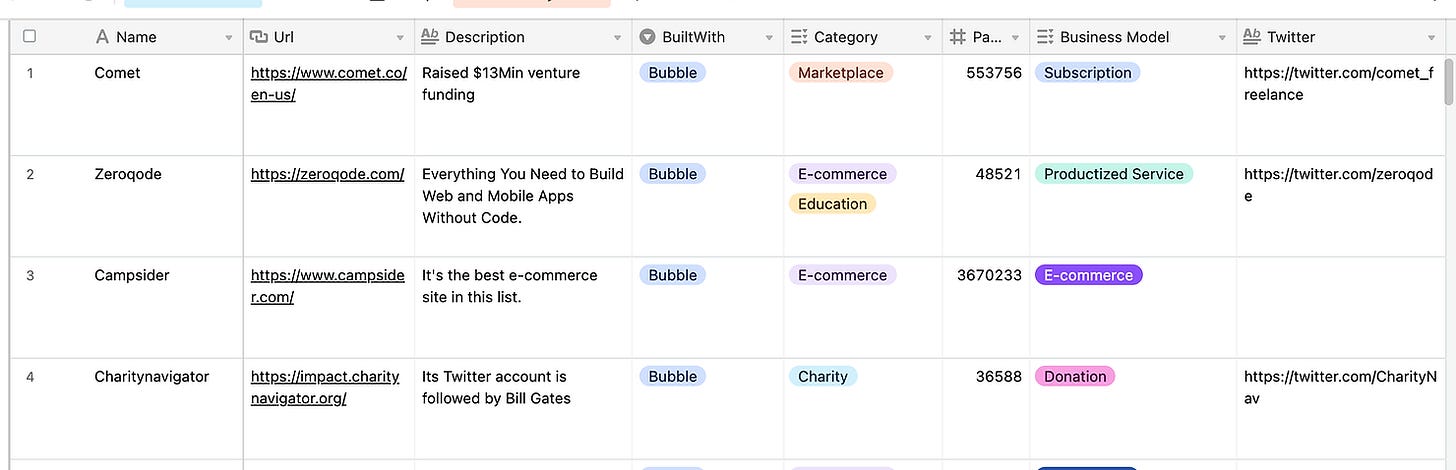Screen dimensions: 1456x470
Task: Open the Category column dropdown arrow
Action: pos(927,38)
